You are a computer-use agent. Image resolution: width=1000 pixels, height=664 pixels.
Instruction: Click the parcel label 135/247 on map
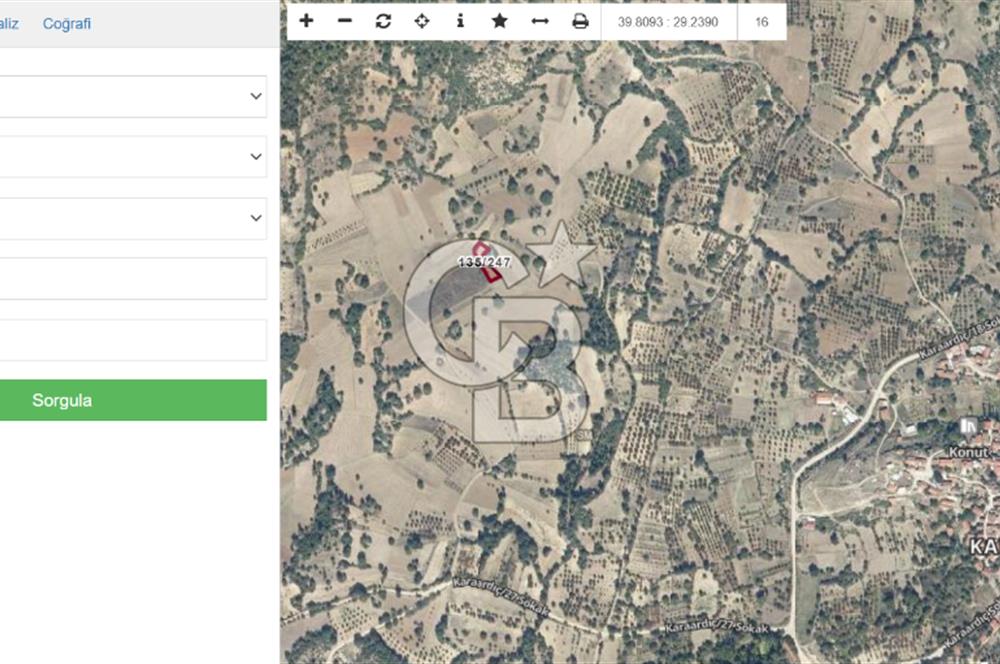[x=485, y=262]
